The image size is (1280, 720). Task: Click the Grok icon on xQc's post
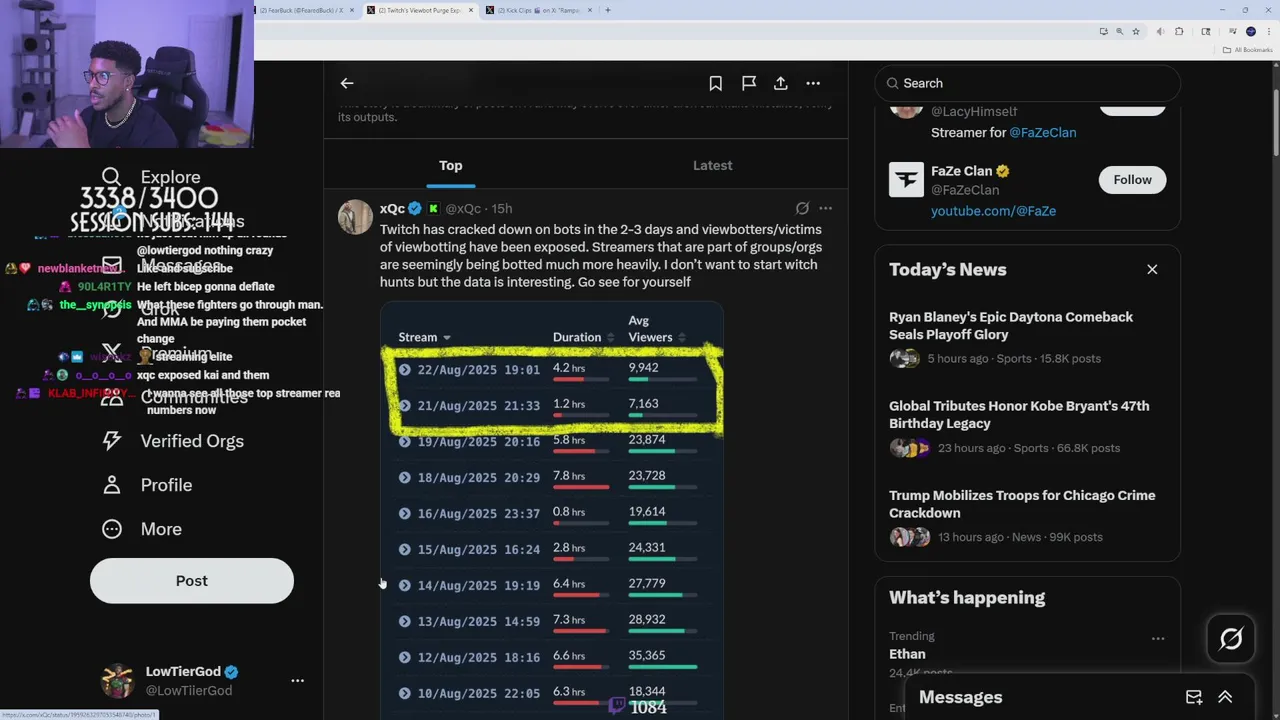pyautogui.click(x=802, y=208)
